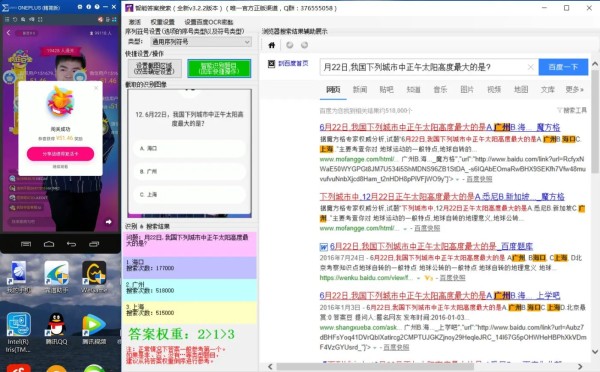The height and width of the screenshot is (372, 600).
Task: Click the browser forward circle button
Action: [x=304, y=45]
